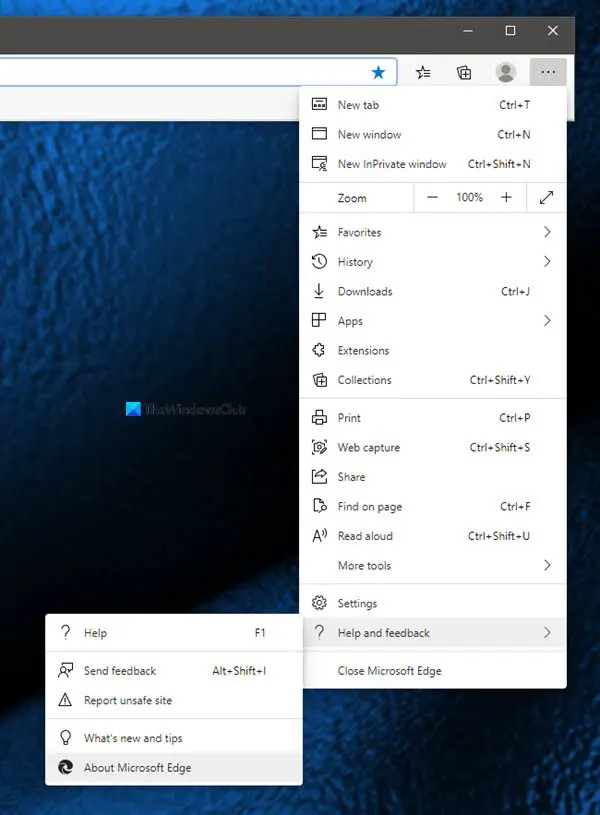Click the Web capture camera icon
Image resolution: width=600 pixels, height=815 pixels.
(319, 447)
